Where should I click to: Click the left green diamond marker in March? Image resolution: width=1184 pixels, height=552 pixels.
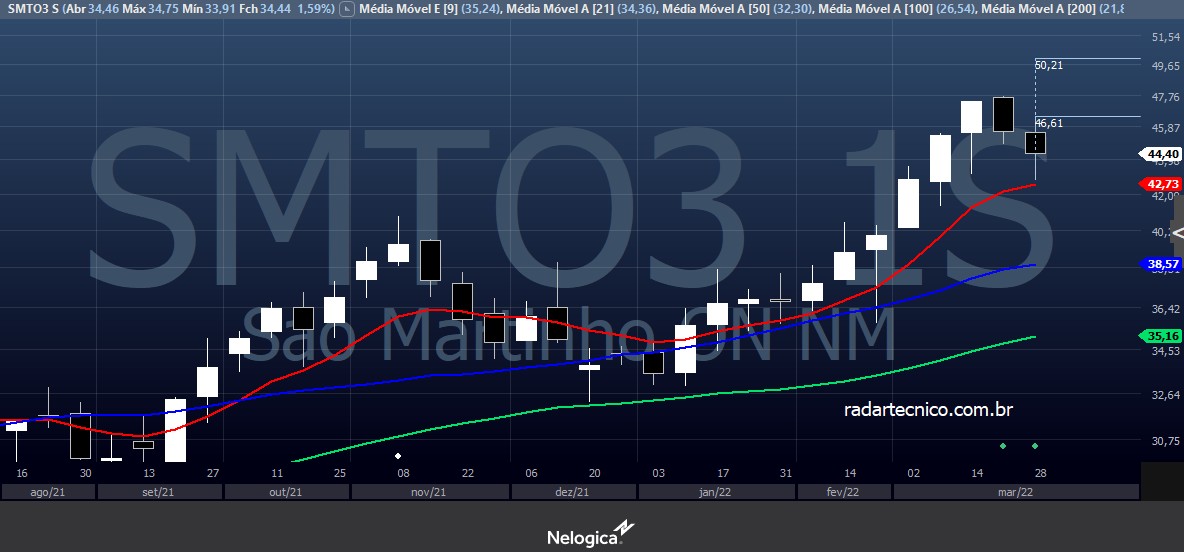point(1002,445)
